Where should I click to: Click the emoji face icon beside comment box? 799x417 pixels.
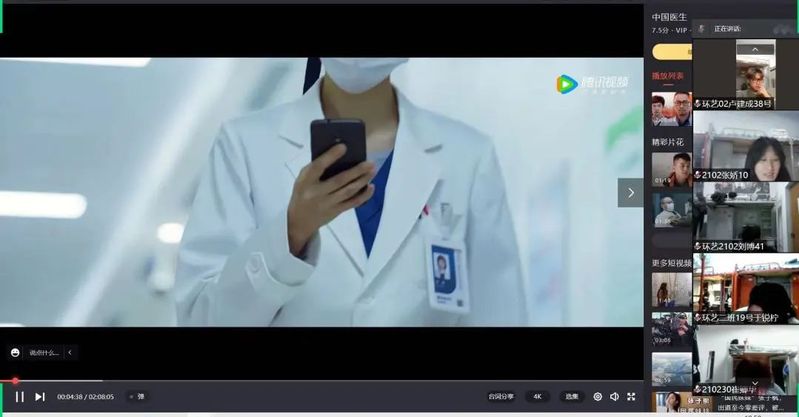(15, 352)
